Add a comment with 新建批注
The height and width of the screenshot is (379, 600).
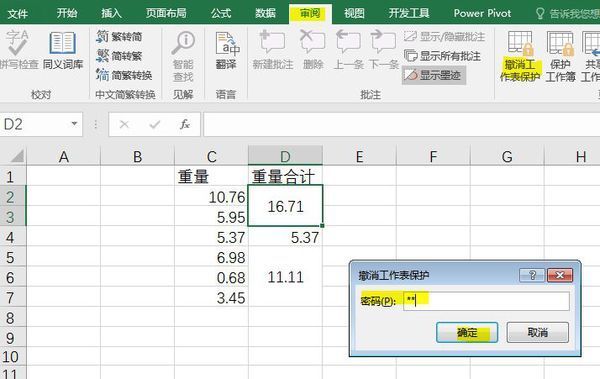pyautogui.click(x=273, y=50)
